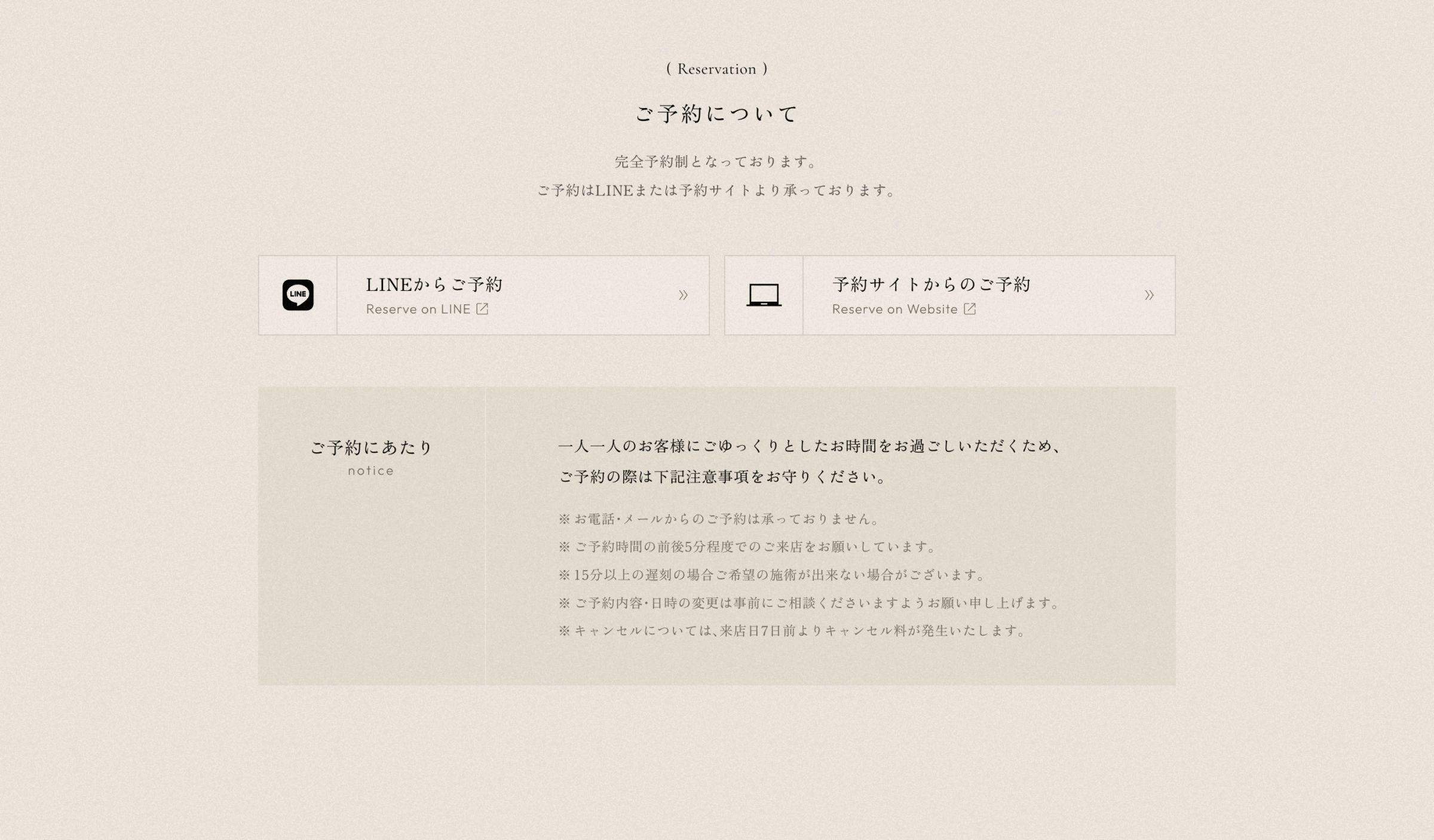
Task: Click the ご予約にあたり notice heading
Action: (371, 447)
